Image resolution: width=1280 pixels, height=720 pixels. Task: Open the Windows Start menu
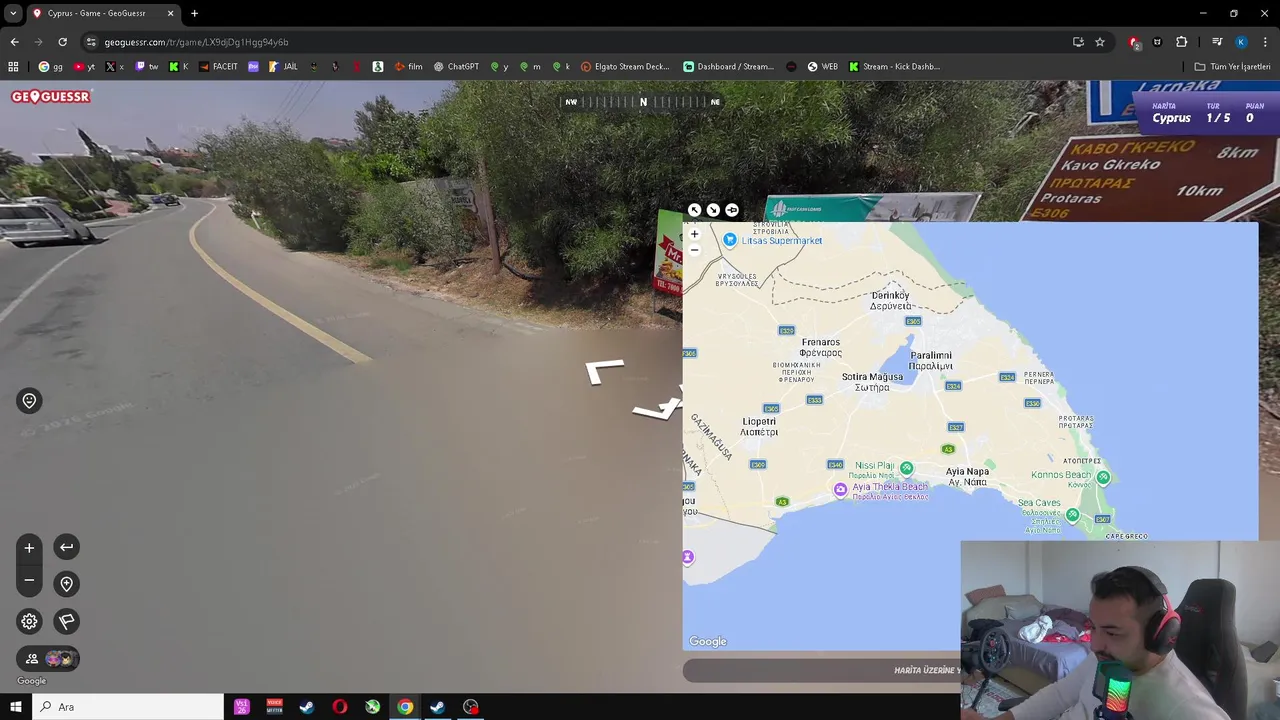click(15, 707)
